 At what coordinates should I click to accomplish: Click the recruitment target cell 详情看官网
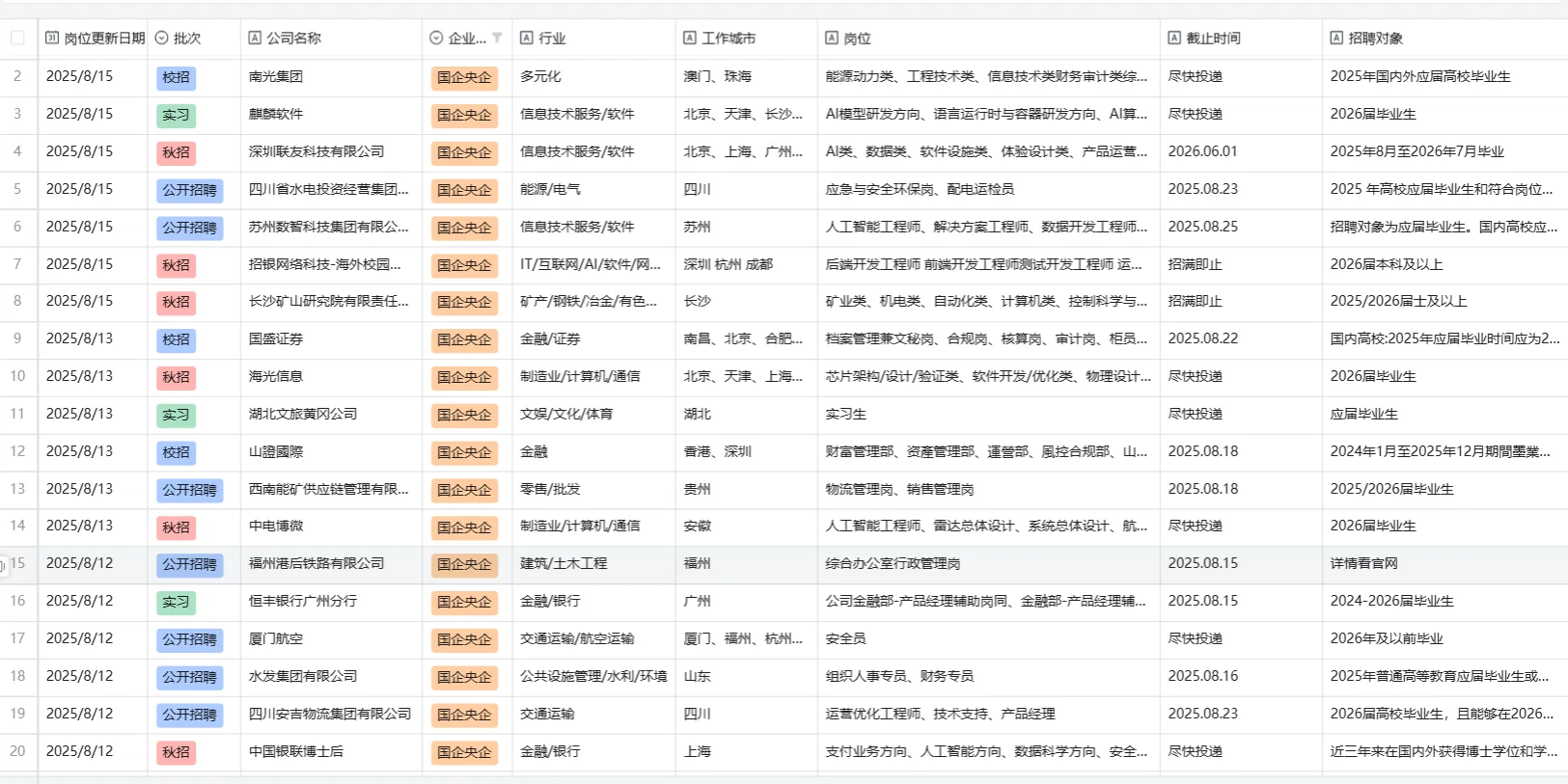pyautogui.click(x=1445, y=564)
